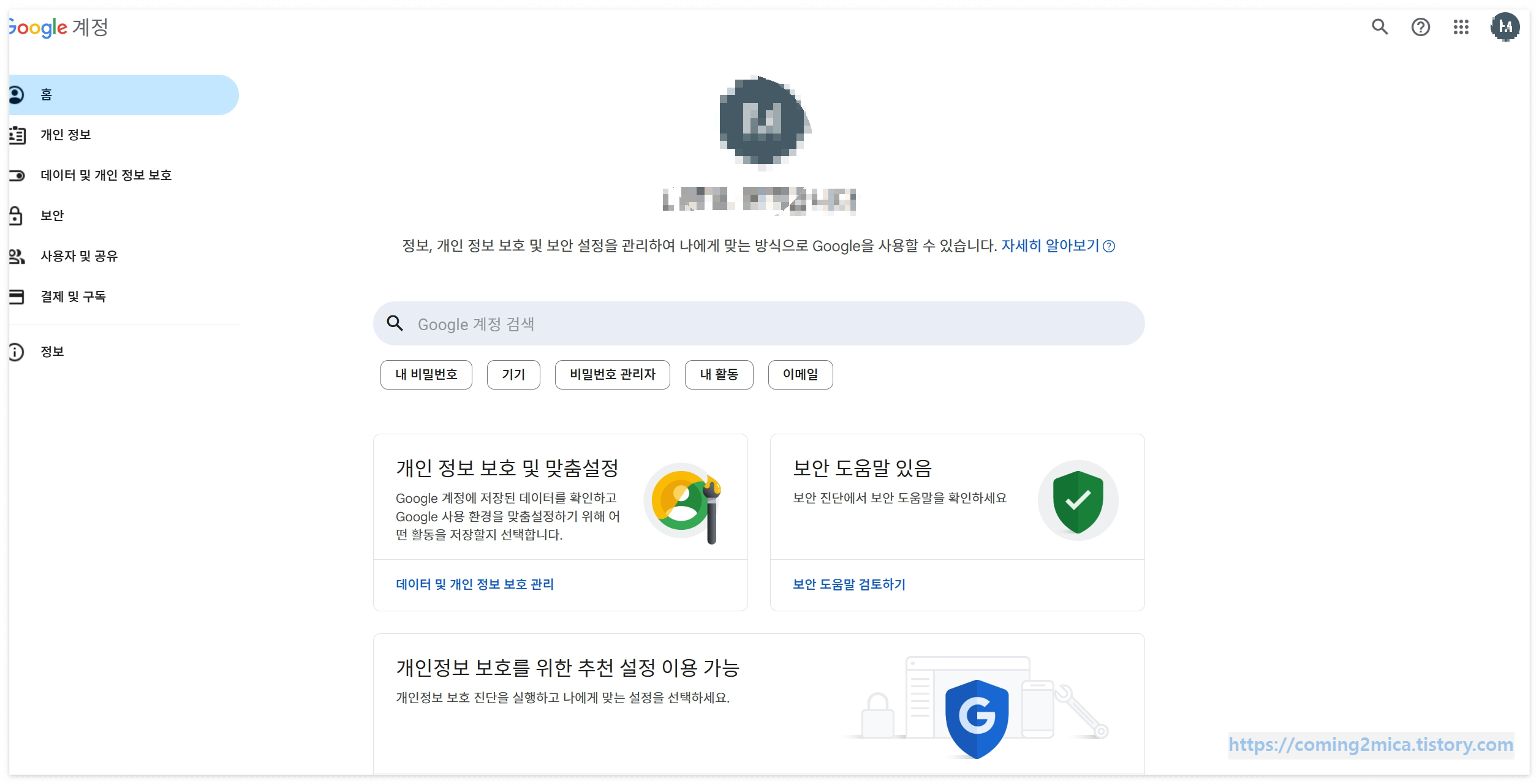Open 데이터 및 개인 정보 보호 menu item
The height and width of the screenshot is (784, 1539).
[x=106, y=175]
